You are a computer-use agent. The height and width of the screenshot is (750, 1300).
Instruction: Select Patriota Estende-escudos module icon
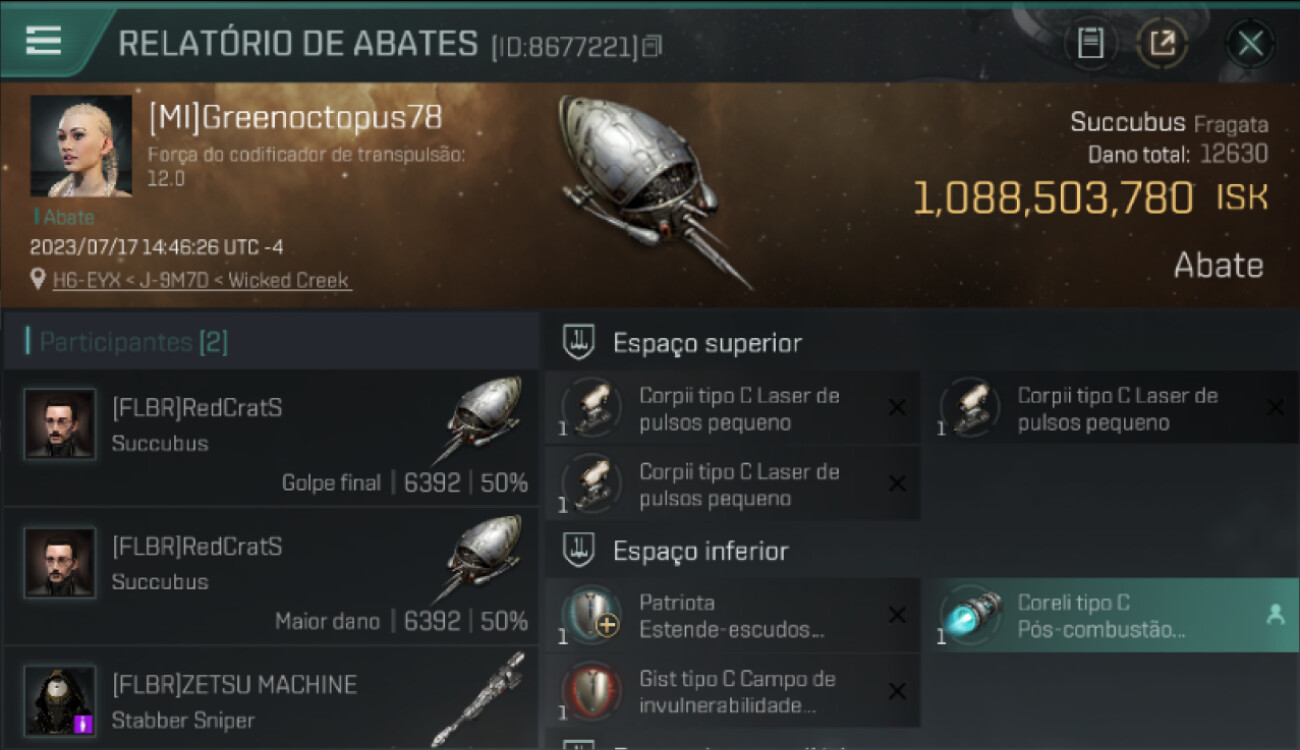(591, 615)
